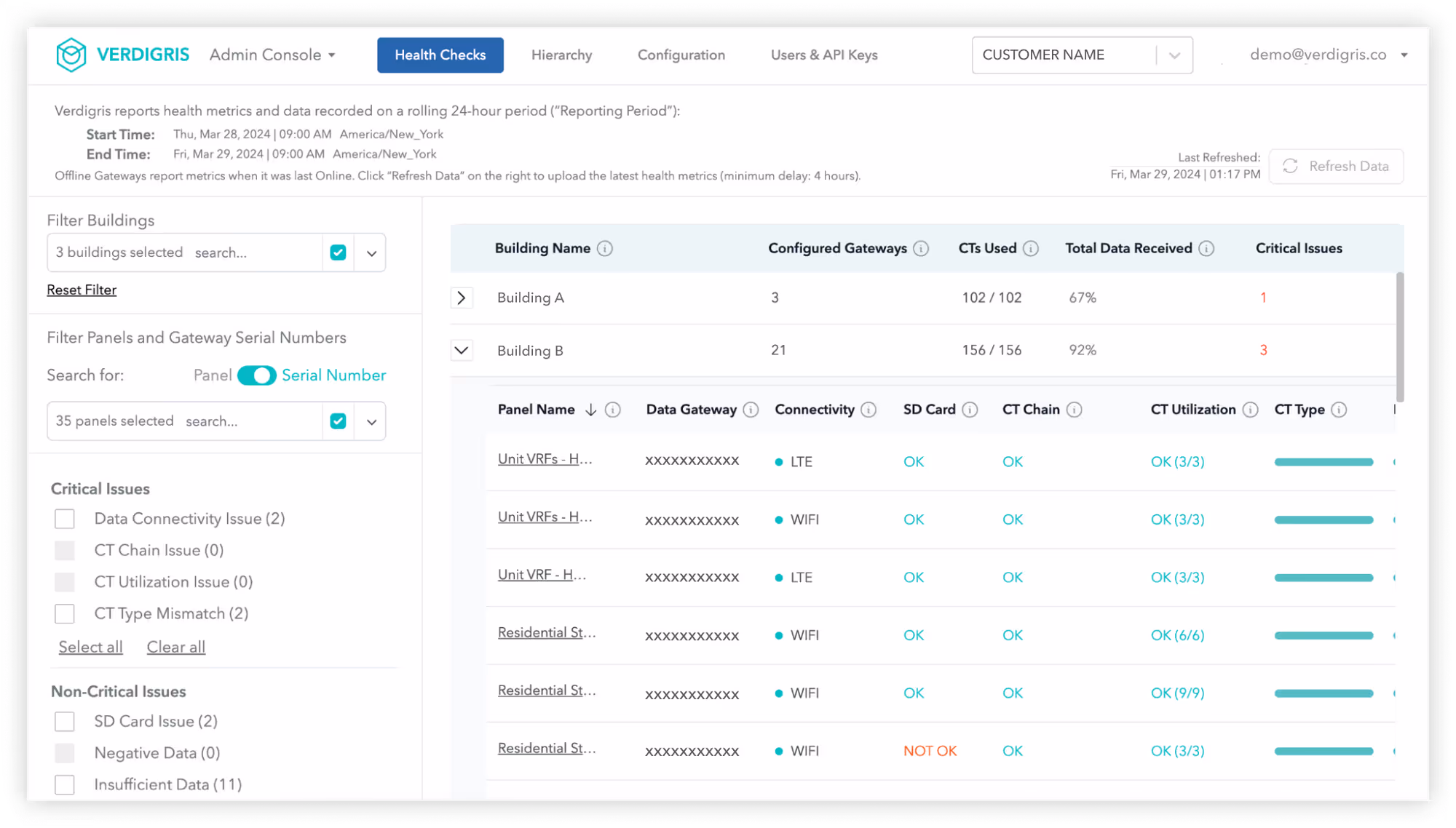The width and height of the screenshot is (1456, 828).
Task: Click sort arrow next to Panel Name
Action: click(590, 410)
